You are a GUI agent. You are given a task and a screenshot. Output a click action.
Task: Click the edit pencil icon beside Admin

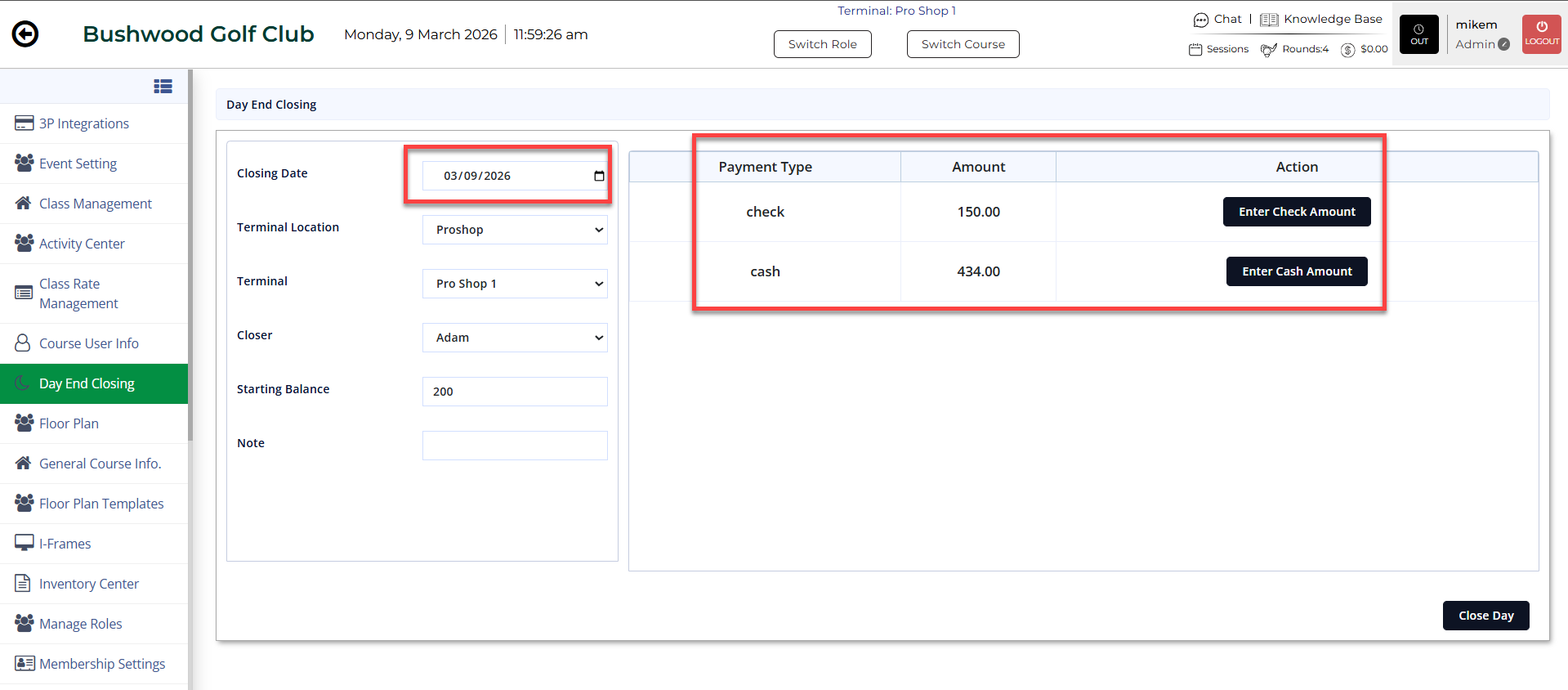1503,44
